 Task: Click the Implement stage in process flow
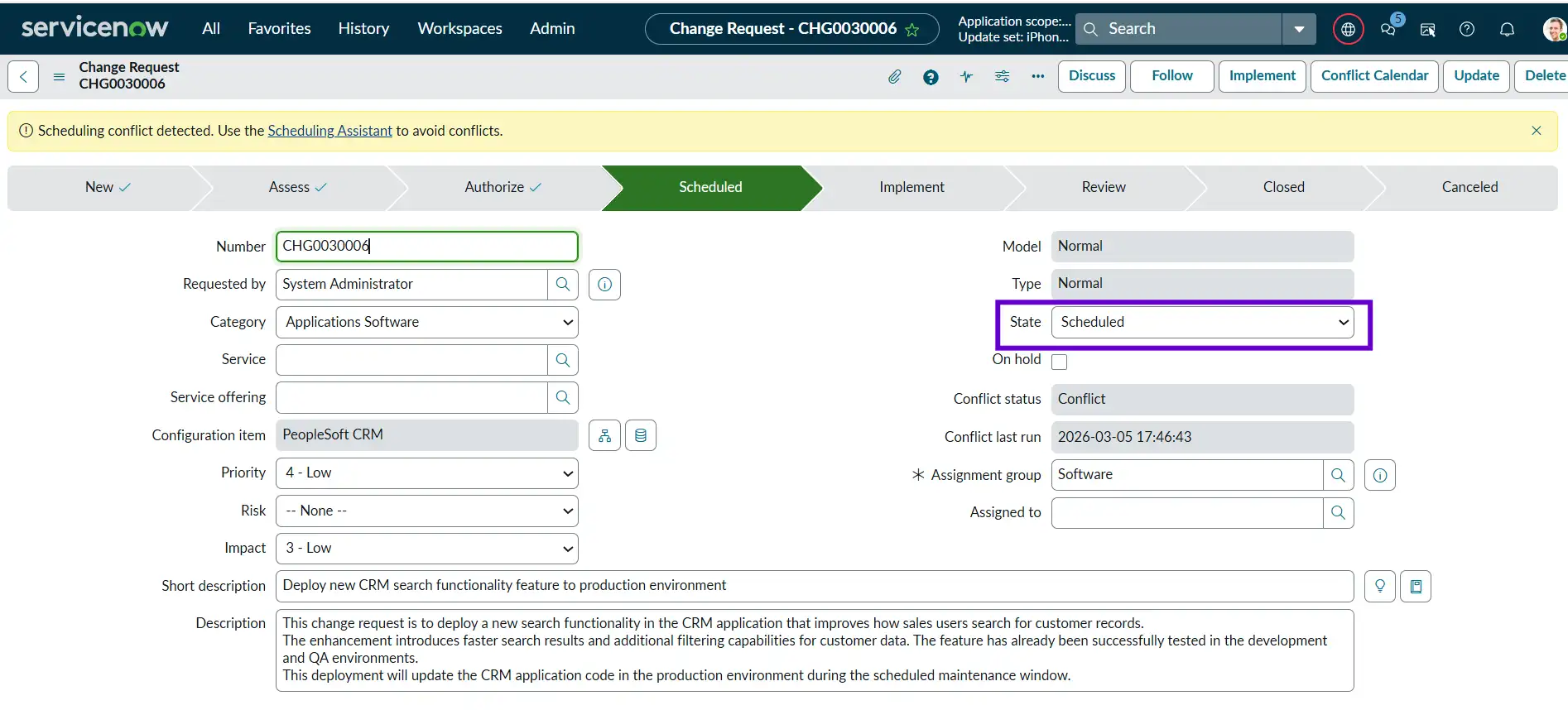(x=911, y=188)
